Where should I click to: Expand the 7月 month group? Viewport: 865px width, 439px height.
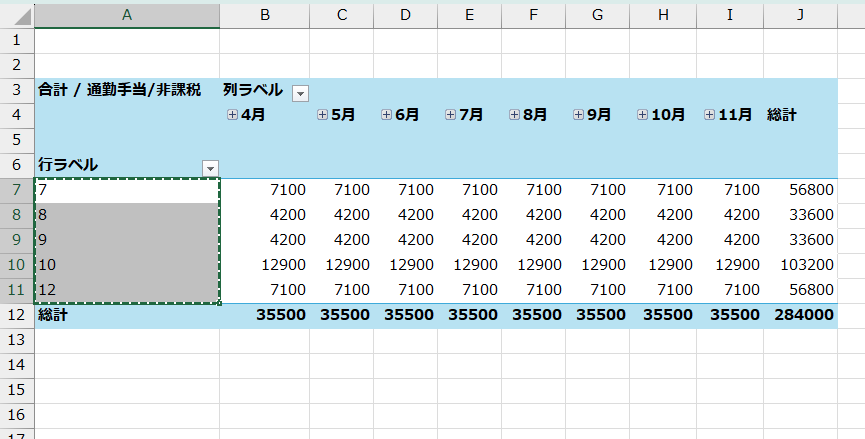click(x=450, y=115)
